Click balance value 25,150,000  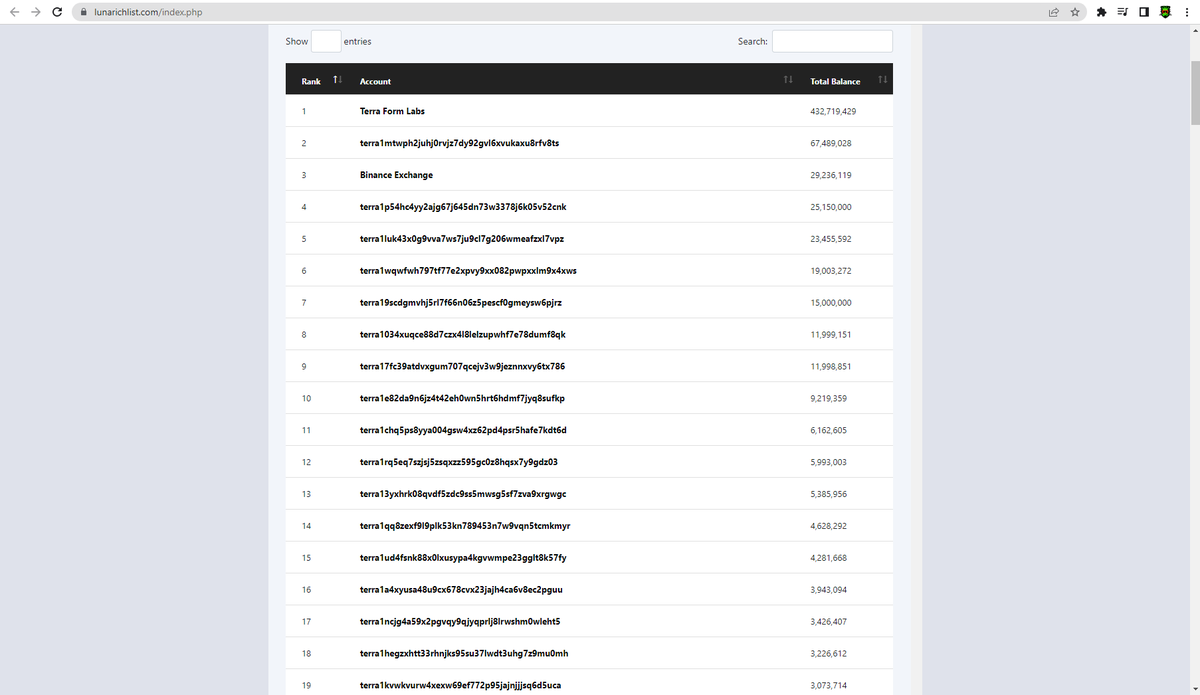point(831,207)
